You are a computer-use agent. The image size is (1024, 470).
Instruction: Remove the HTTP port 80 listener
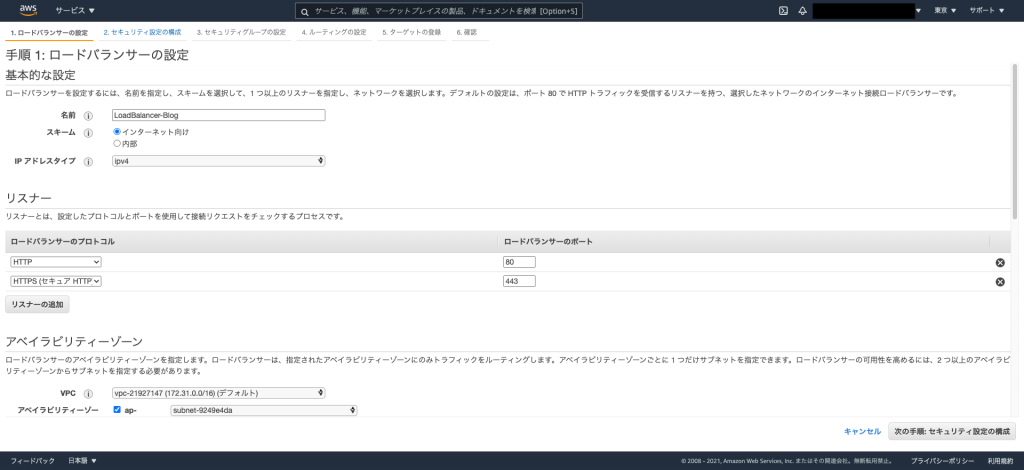(1000, 262)
